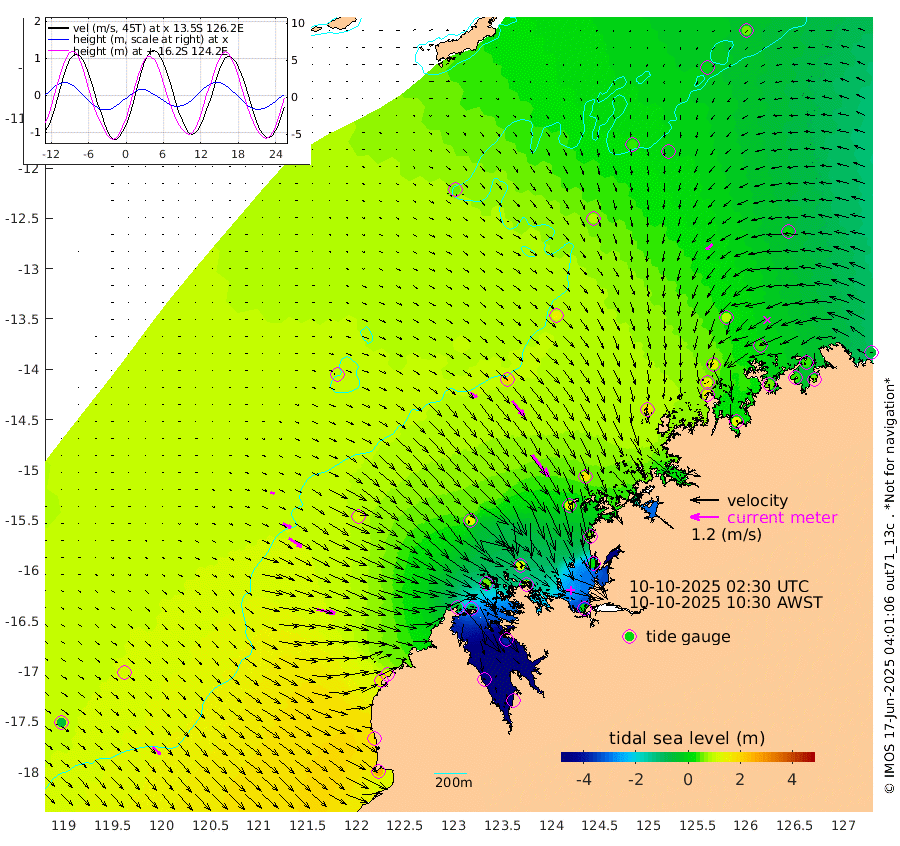Click '10-10-2025 02:30 UTC' timestamp

pyautogui.click(x=719, y=587)
